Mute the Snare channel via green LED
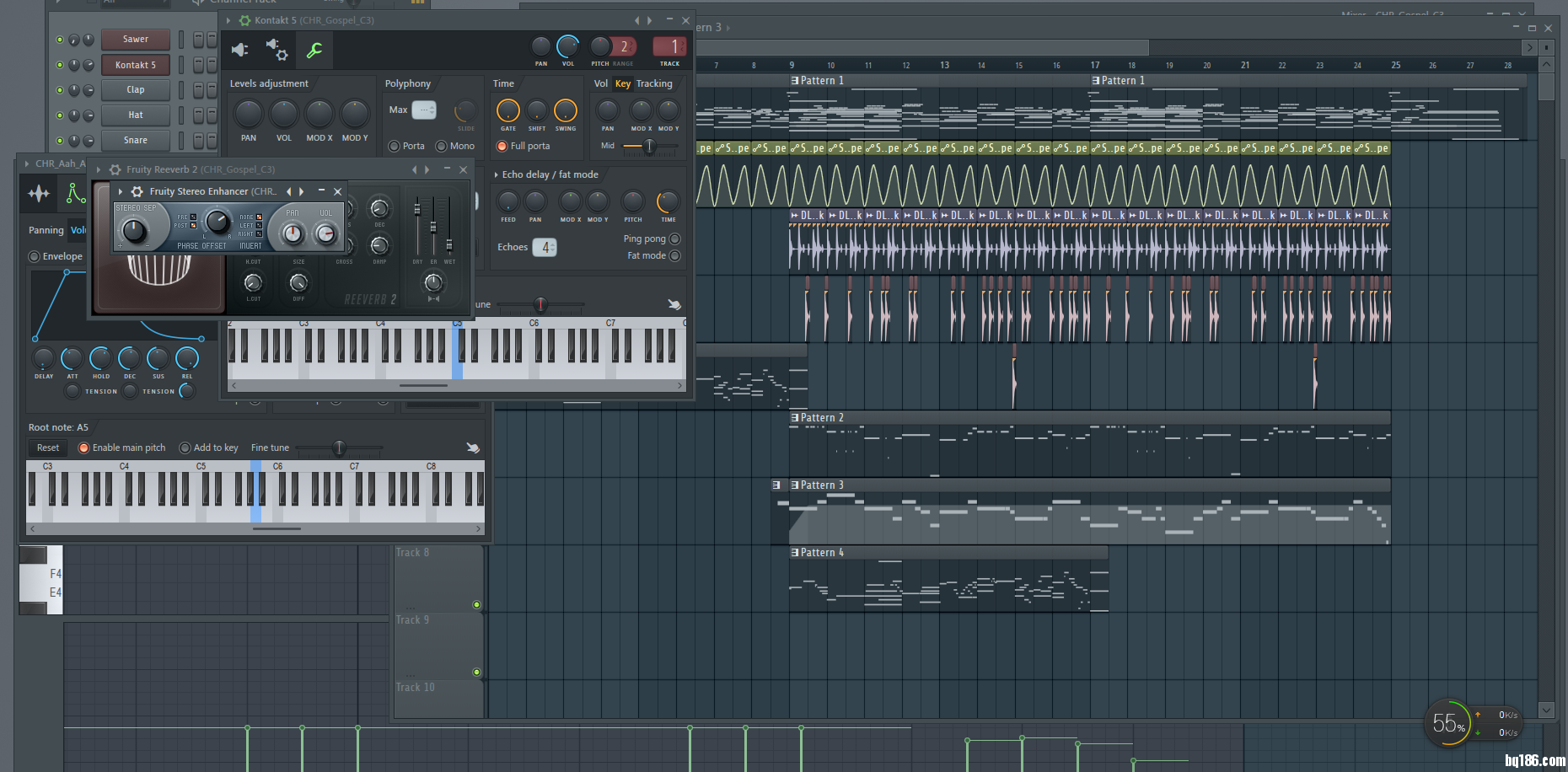 pos(60,141)
